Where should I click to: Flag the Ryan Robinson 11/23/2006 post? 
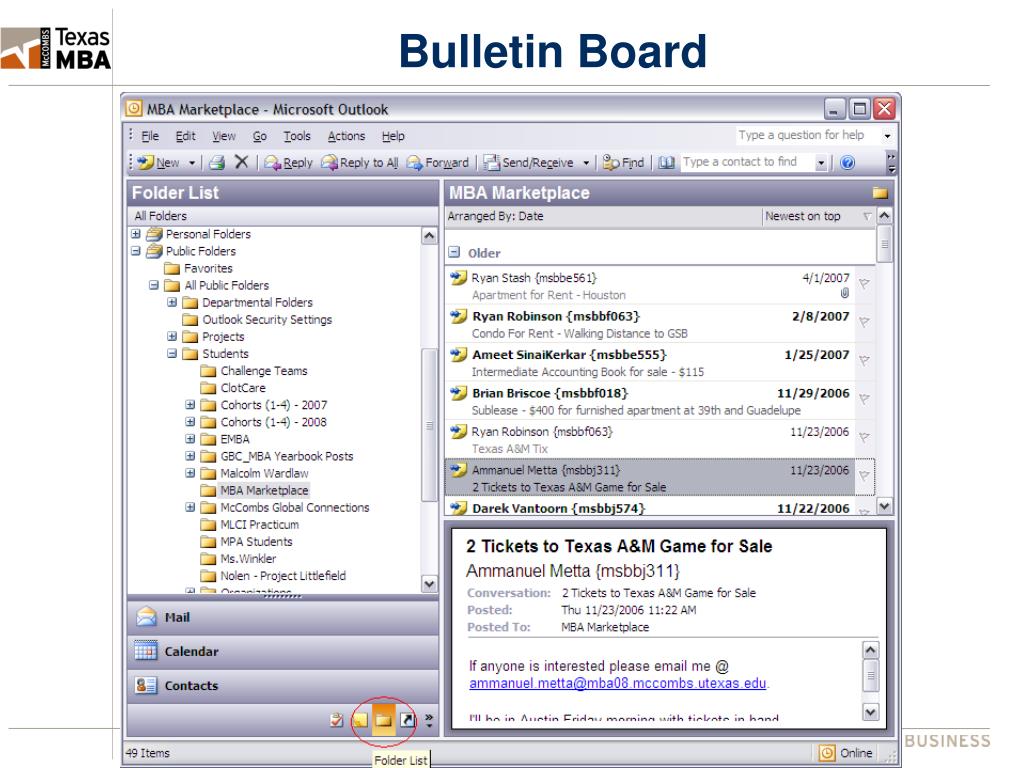(x=864, y=438)
